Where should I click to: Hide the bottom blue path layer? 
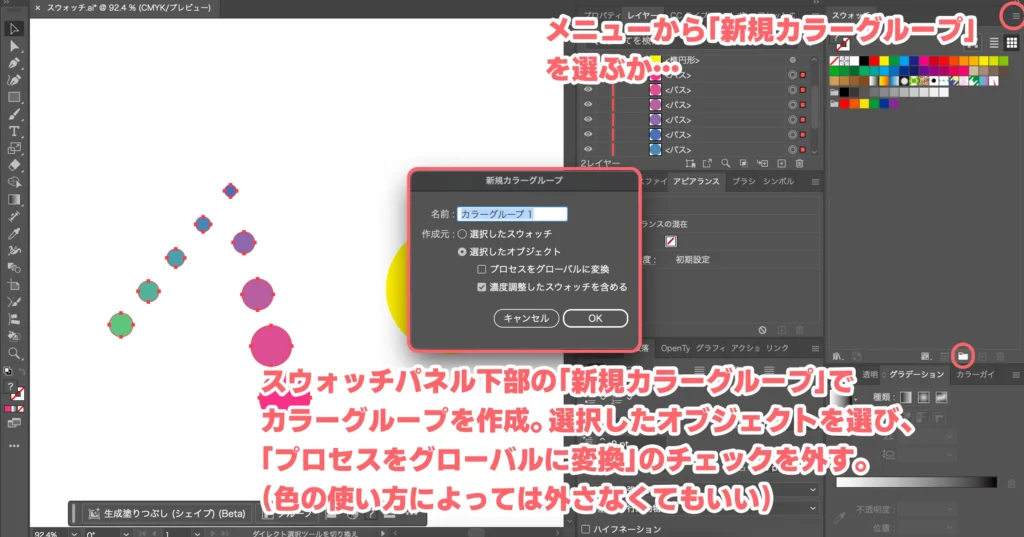[588, 150]
